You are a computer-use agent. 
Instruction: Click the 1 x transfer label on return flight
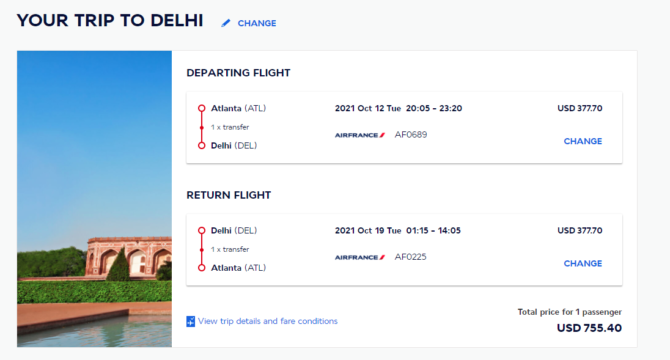pyautogui.click(x=230, y=249)
